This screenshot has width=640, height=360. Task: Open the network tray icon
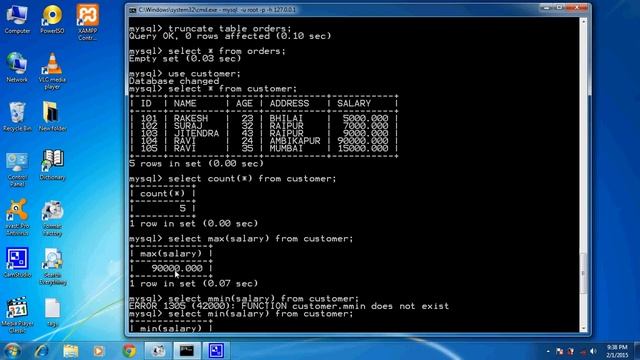pos(582,351)
